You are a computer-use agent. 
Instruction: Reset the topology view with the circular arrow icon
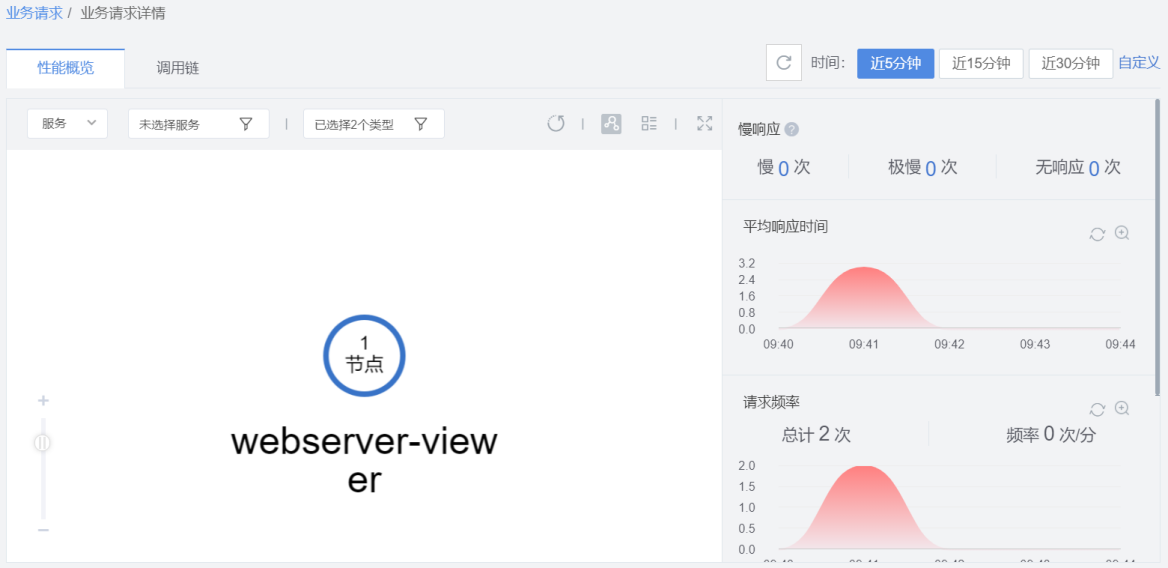[556, 124]
